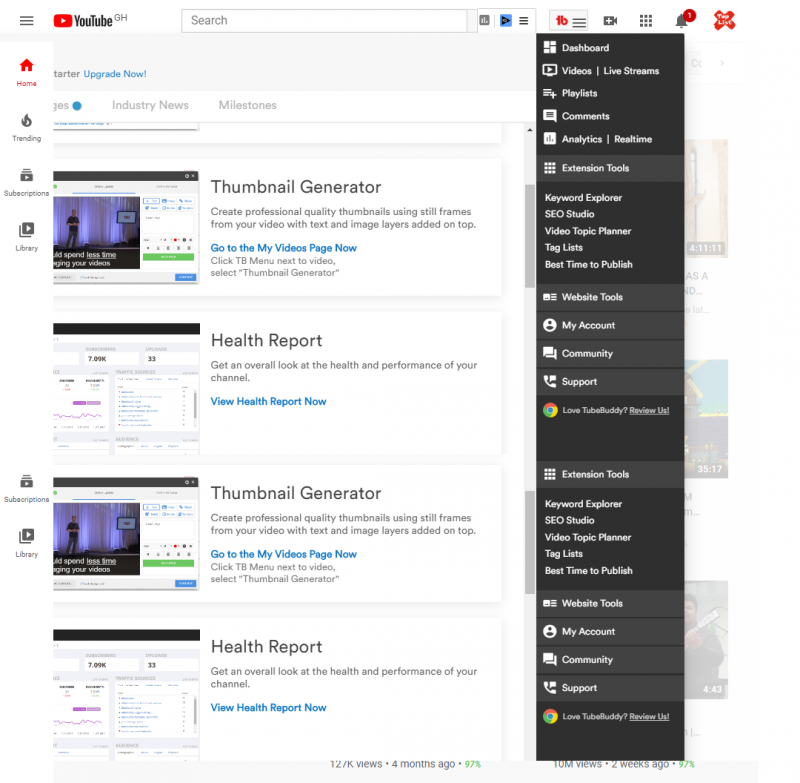This screenshot has width=800, height=783.
Task: Click the create video camera icon
Action: coord(610,21)
